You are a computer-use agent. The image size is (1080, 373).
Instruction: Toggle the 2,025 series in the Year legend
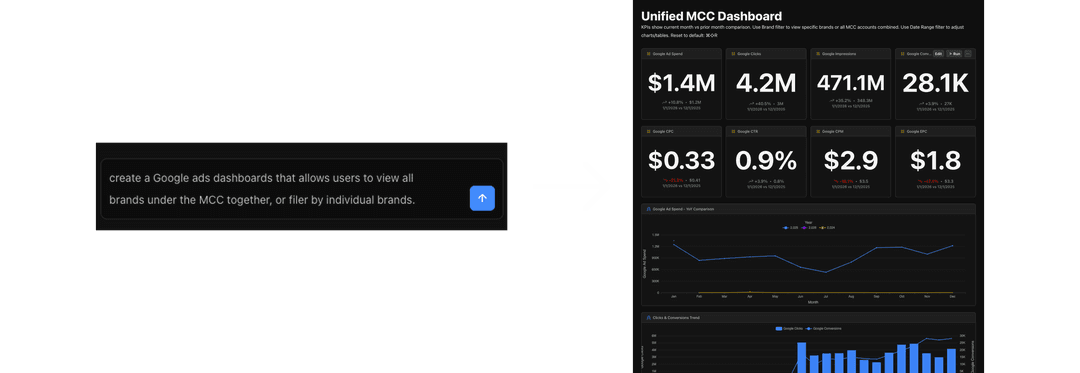coord(790,227)
